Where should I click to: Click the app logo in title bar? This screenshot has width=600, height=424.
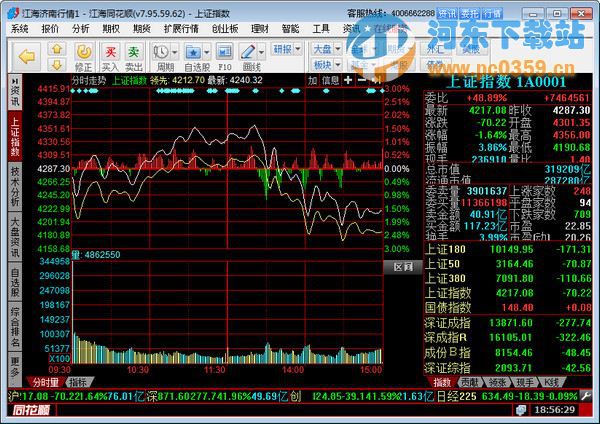point(13,13)
